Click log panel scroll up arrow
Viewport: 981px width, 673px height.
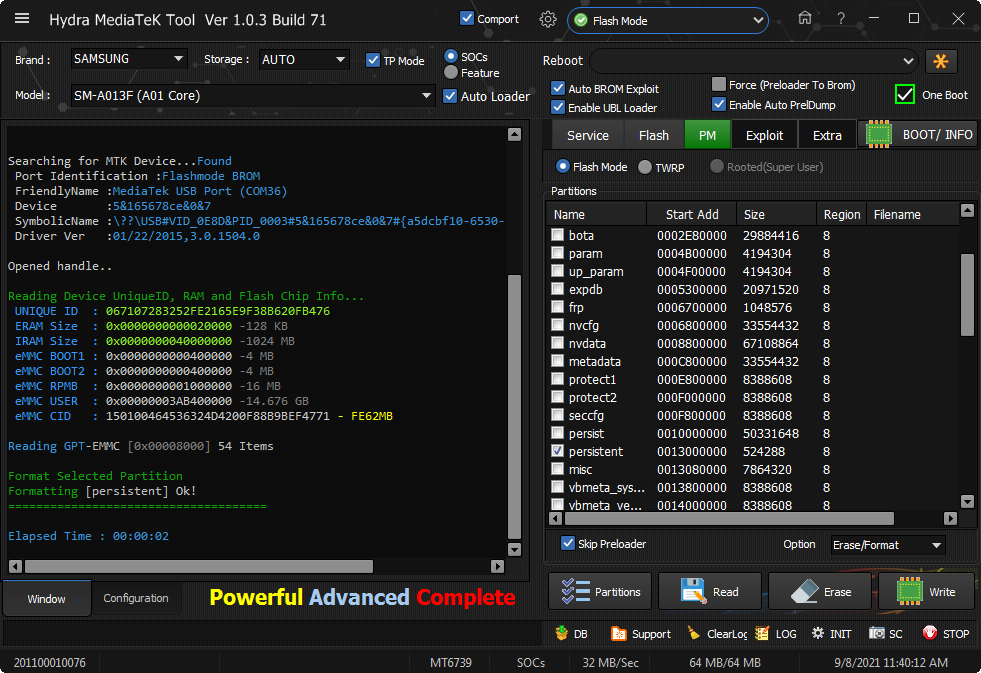[514, 134]
